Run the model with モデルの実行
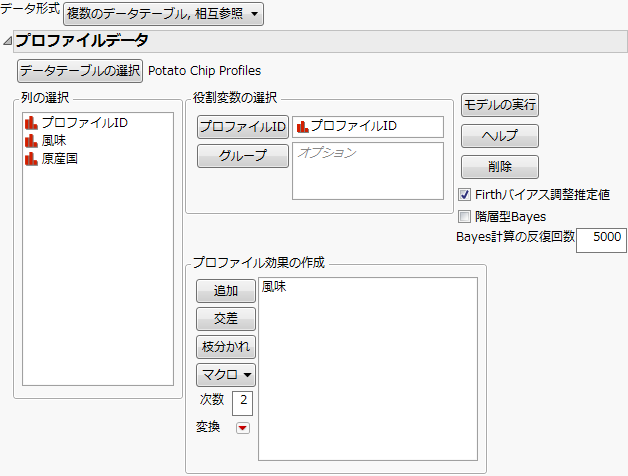The image size is (628, 476). tap(500, 105)
